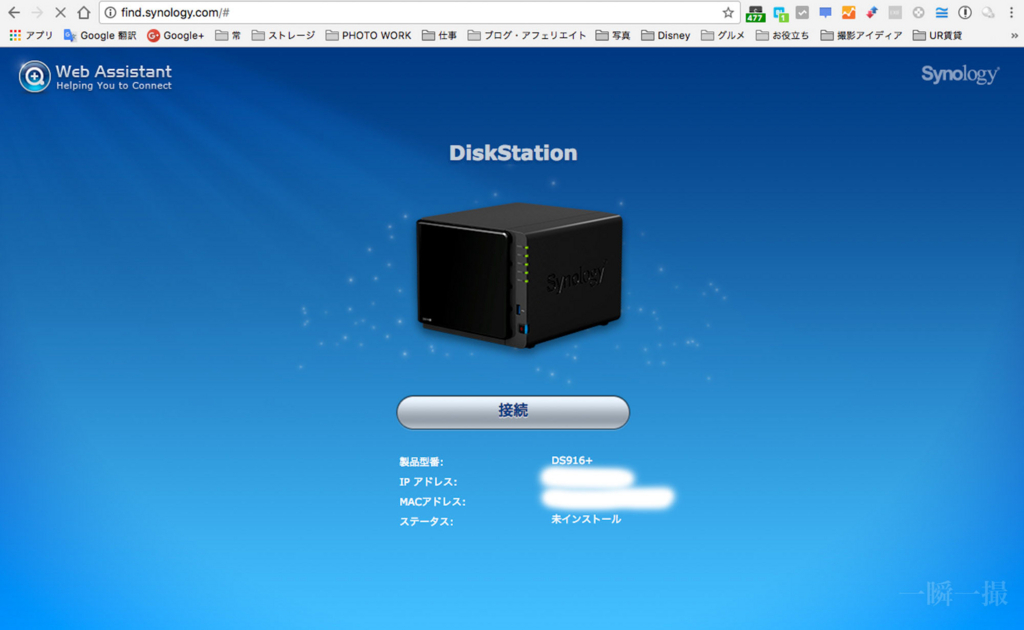The height and width of the screenshot is (630, 1024).
Task: Open the アプリ apps shortcut
Action: (x=31, y=35)
